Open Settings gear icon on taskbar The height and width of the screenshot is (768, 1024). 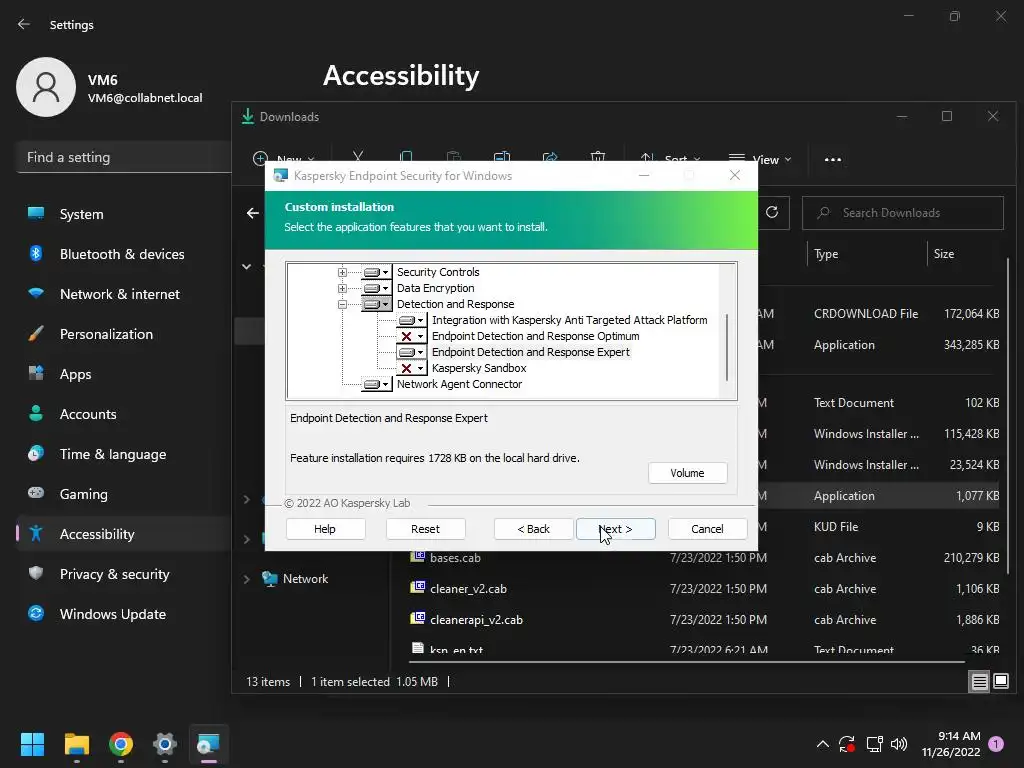(x=165, y=744)
